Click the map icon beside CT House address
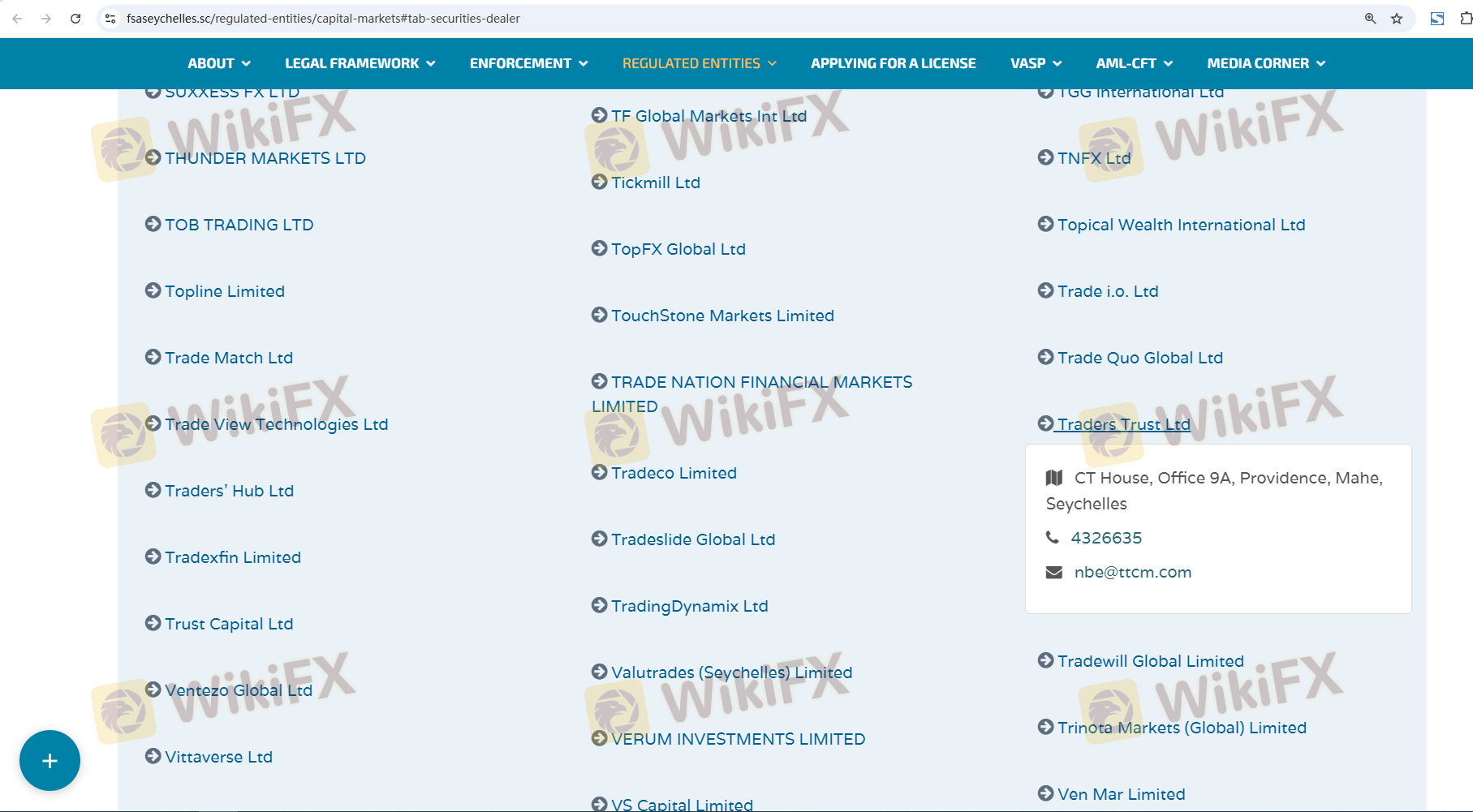This screenshot has height=812, width=1473. pyautogui.click(x=1054, y=478)
